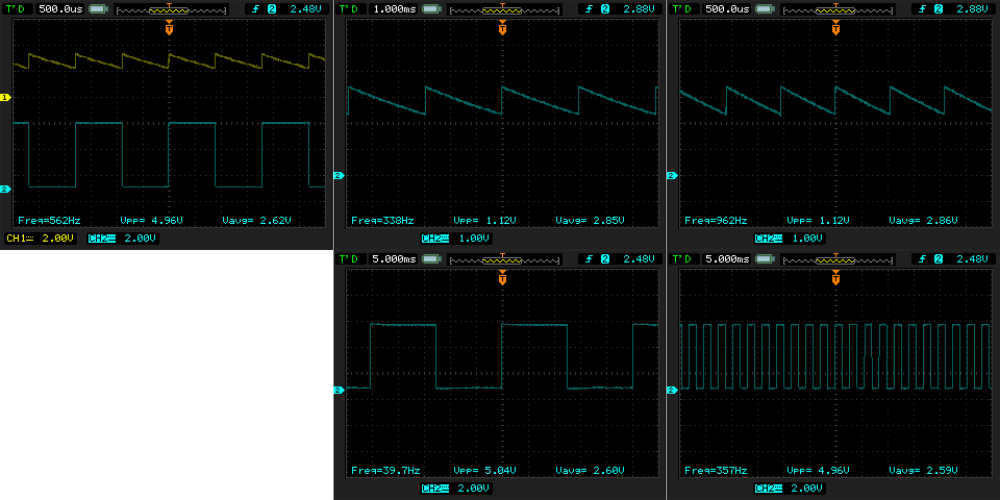Click the 500.0us timebase in the Freq=562Hz capture

(59, 9)
